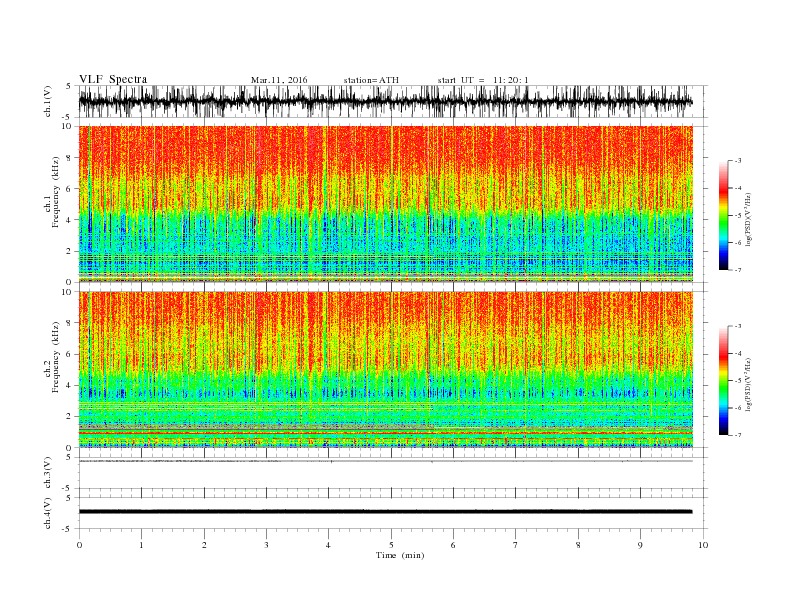This screenshot has width=792, height=612.
Task: Click time-axis tick label "9"
Action: (x=640, y=545)
